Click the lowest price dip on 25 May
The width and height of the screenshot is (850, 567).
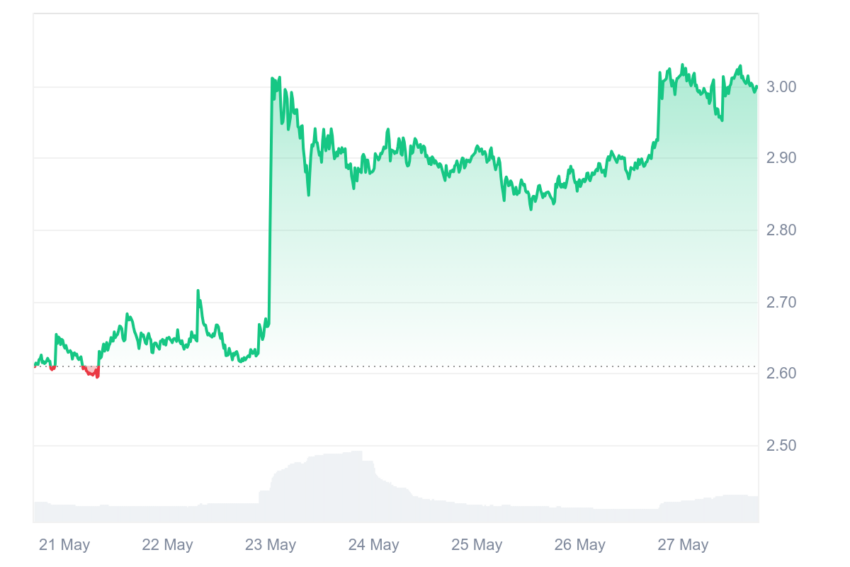click(531, 208)
